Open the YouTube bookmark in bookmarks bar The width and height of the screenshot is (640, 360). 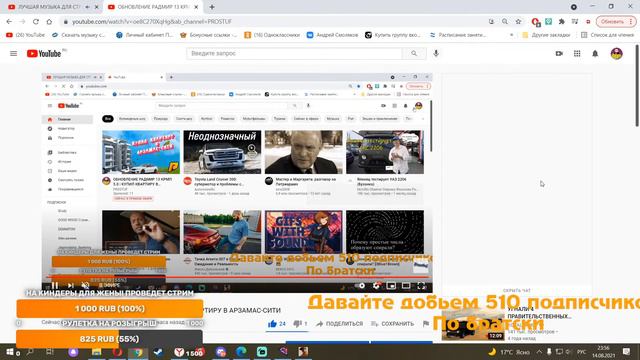point(25,35)
